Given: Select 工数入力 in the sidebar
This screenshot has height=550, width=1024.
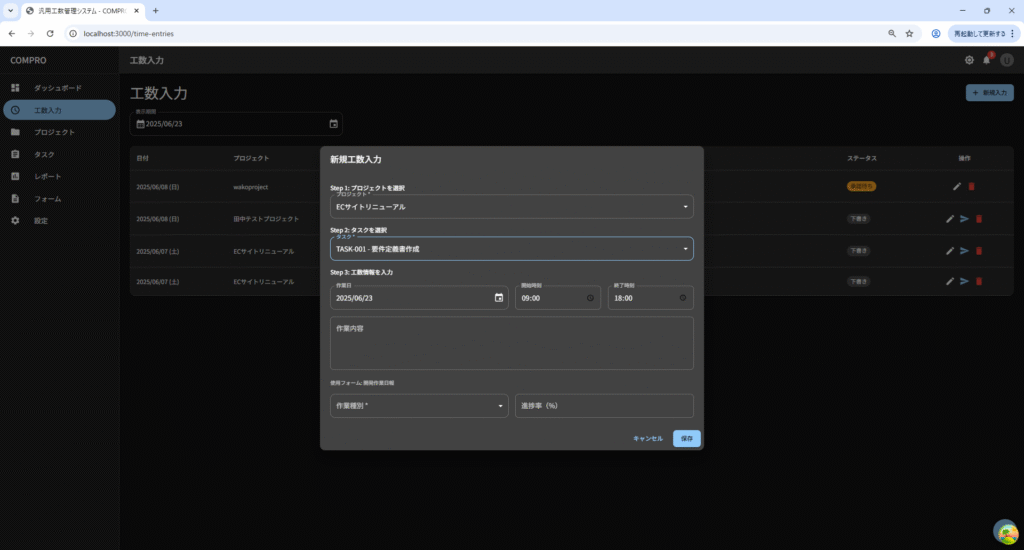Looking at the screenshot, I should (x=59, y=110).
